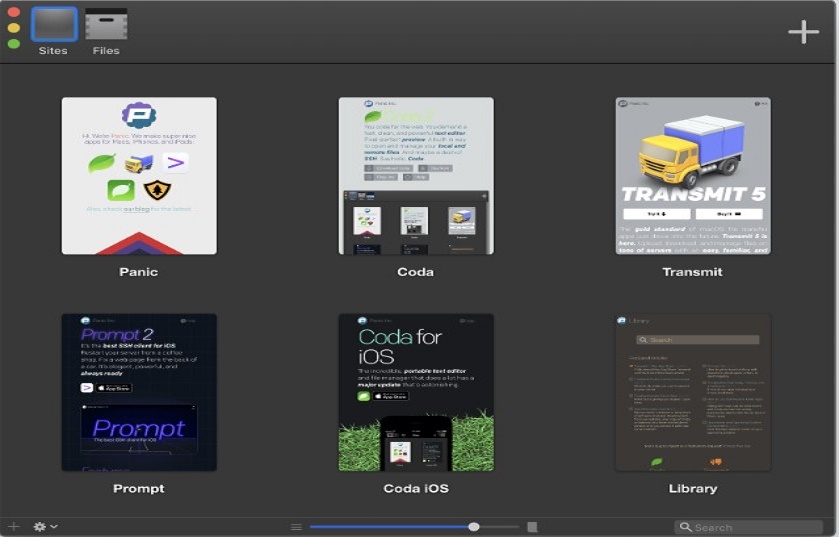The image size is (839, 537).
Task: Select the Coda iOS site label
Action: tap(416, 488)
